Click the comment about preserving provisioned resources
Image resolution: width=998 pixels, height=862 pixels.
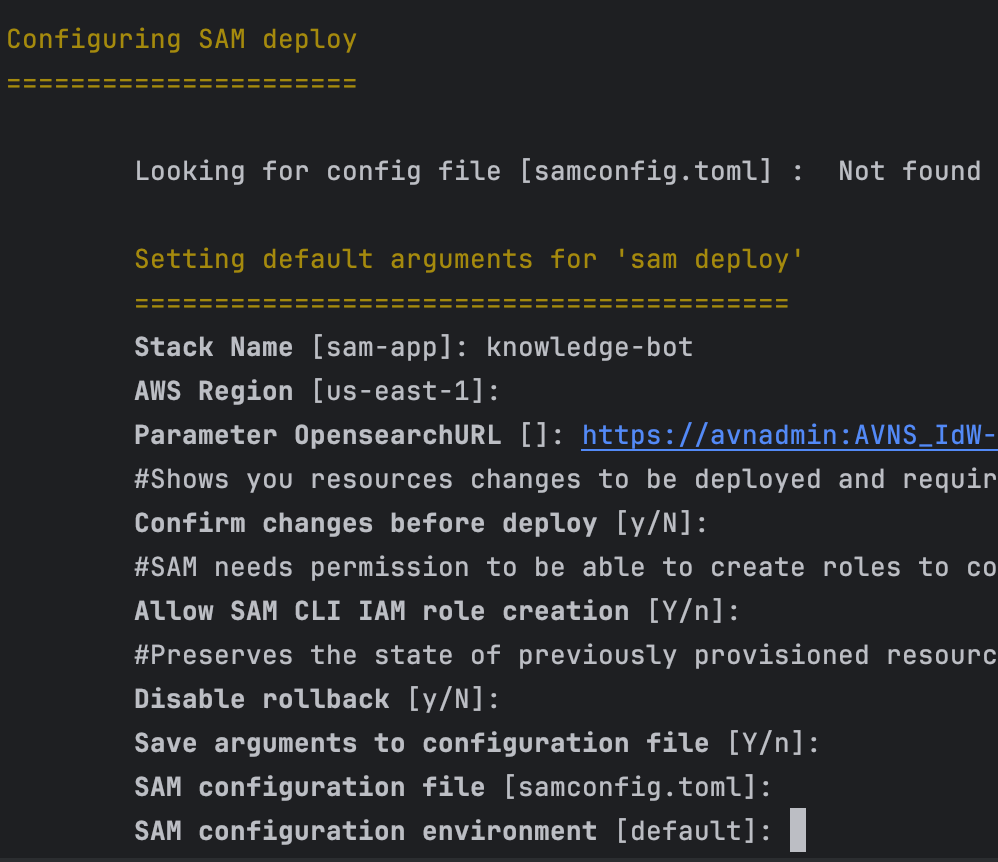pos(560,655)
